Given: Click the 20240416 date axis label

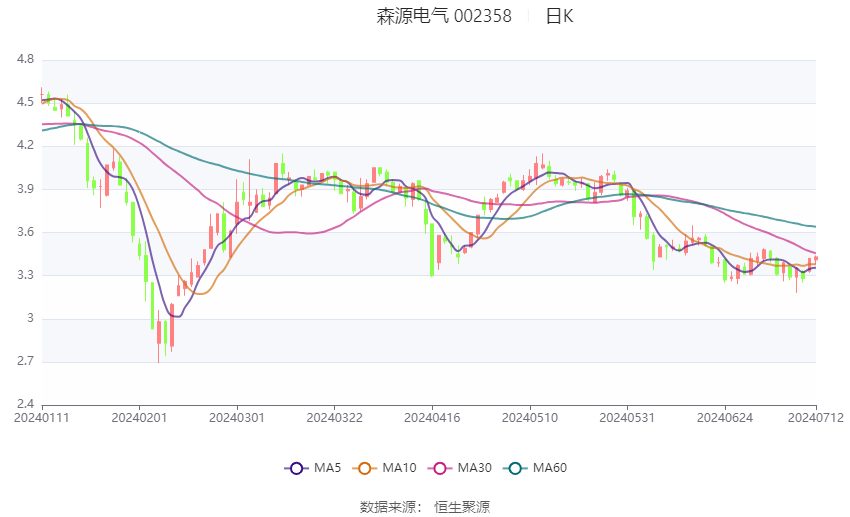Looking at the screenshot, I should click(x=432, y=418).
